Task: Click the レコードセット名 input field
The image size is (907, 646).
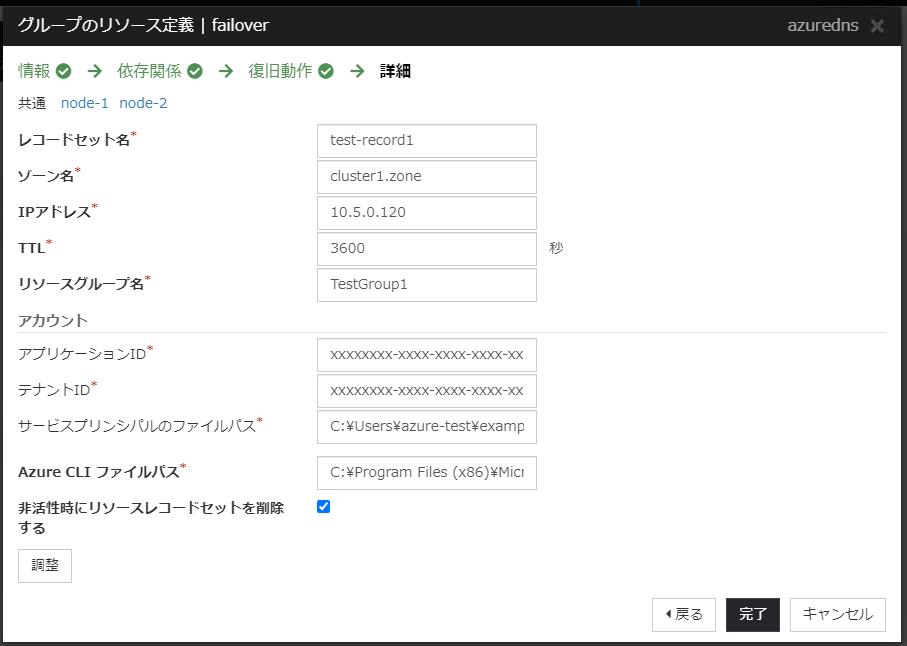Action: coord(426,141)
